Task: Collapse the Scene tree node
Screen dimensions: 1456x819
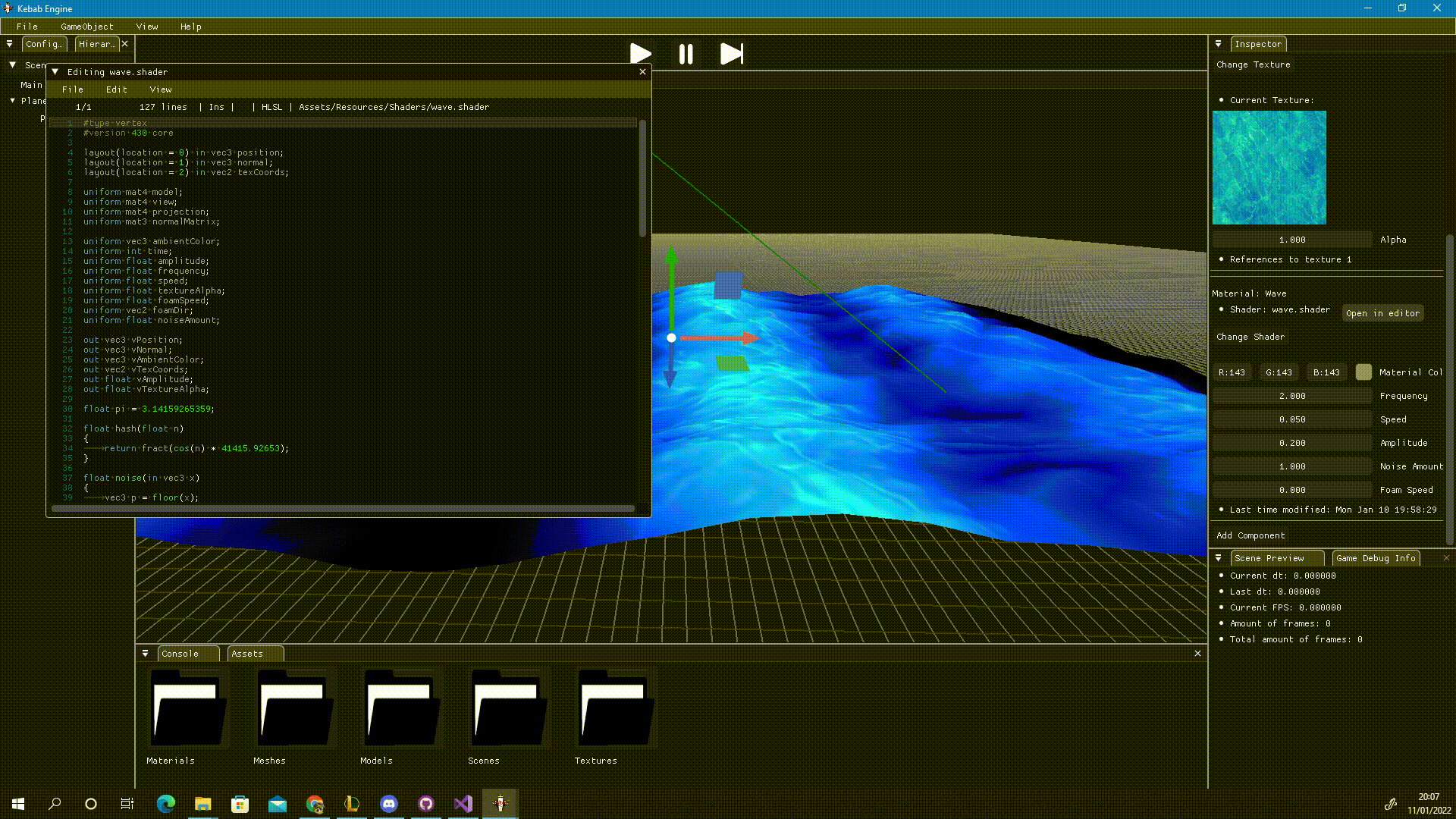Action: 13,65
